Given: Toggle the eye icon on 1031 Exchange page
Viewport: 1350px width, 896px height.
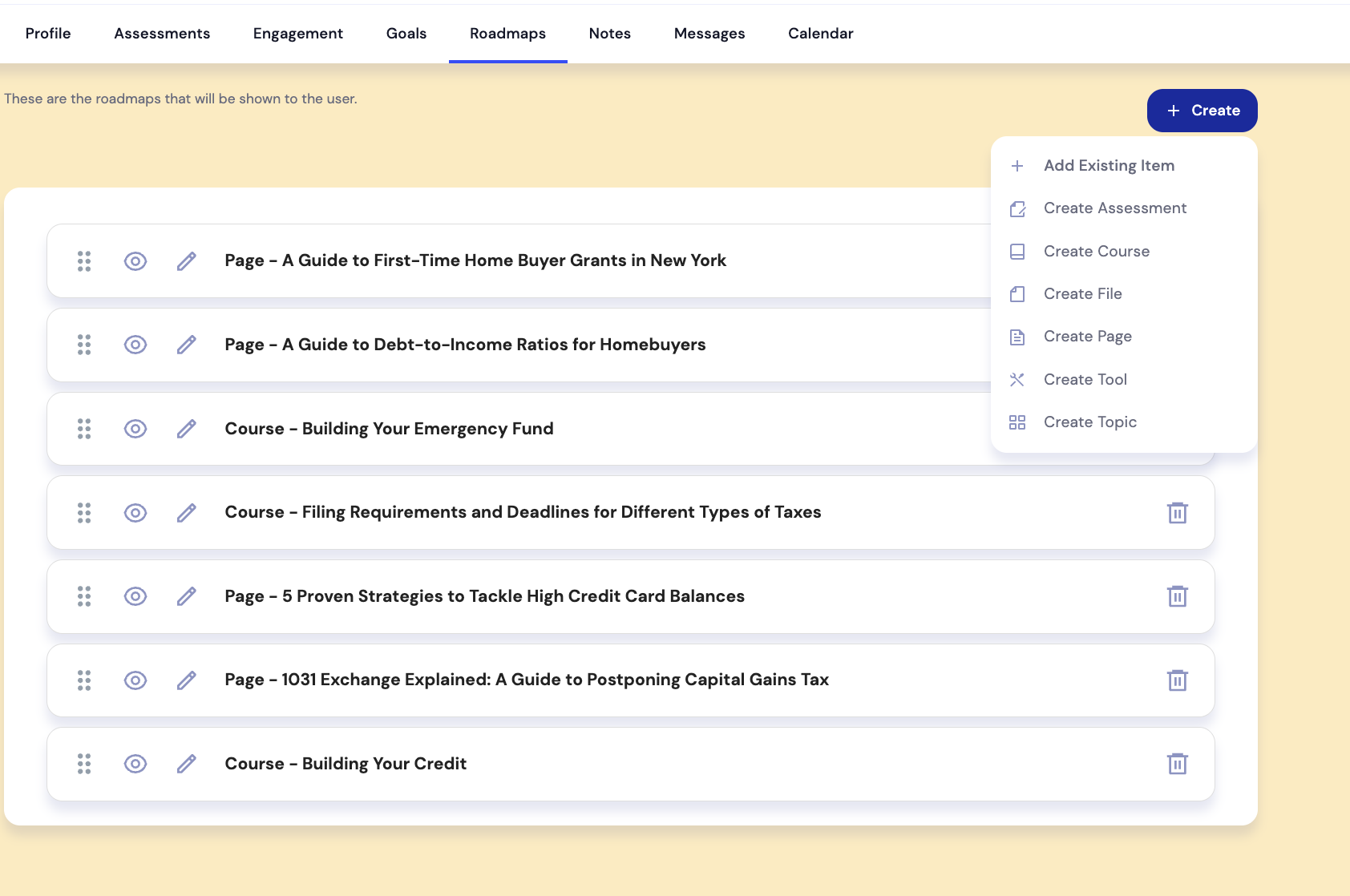Looking at the screenshot, I should [x=135, y=680].
